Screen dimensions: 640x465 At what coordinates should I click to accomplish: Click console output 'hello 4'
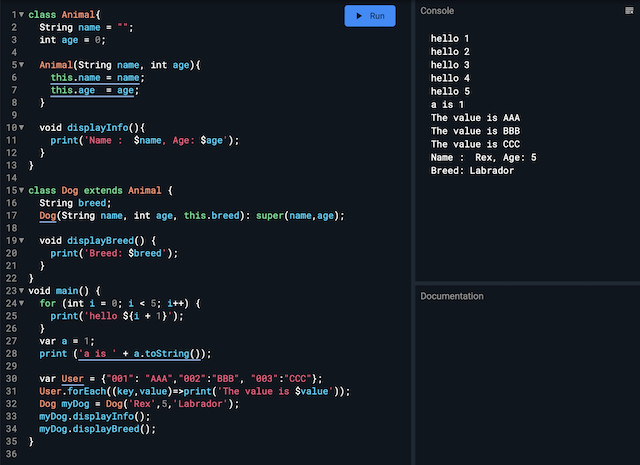[450, 78]
